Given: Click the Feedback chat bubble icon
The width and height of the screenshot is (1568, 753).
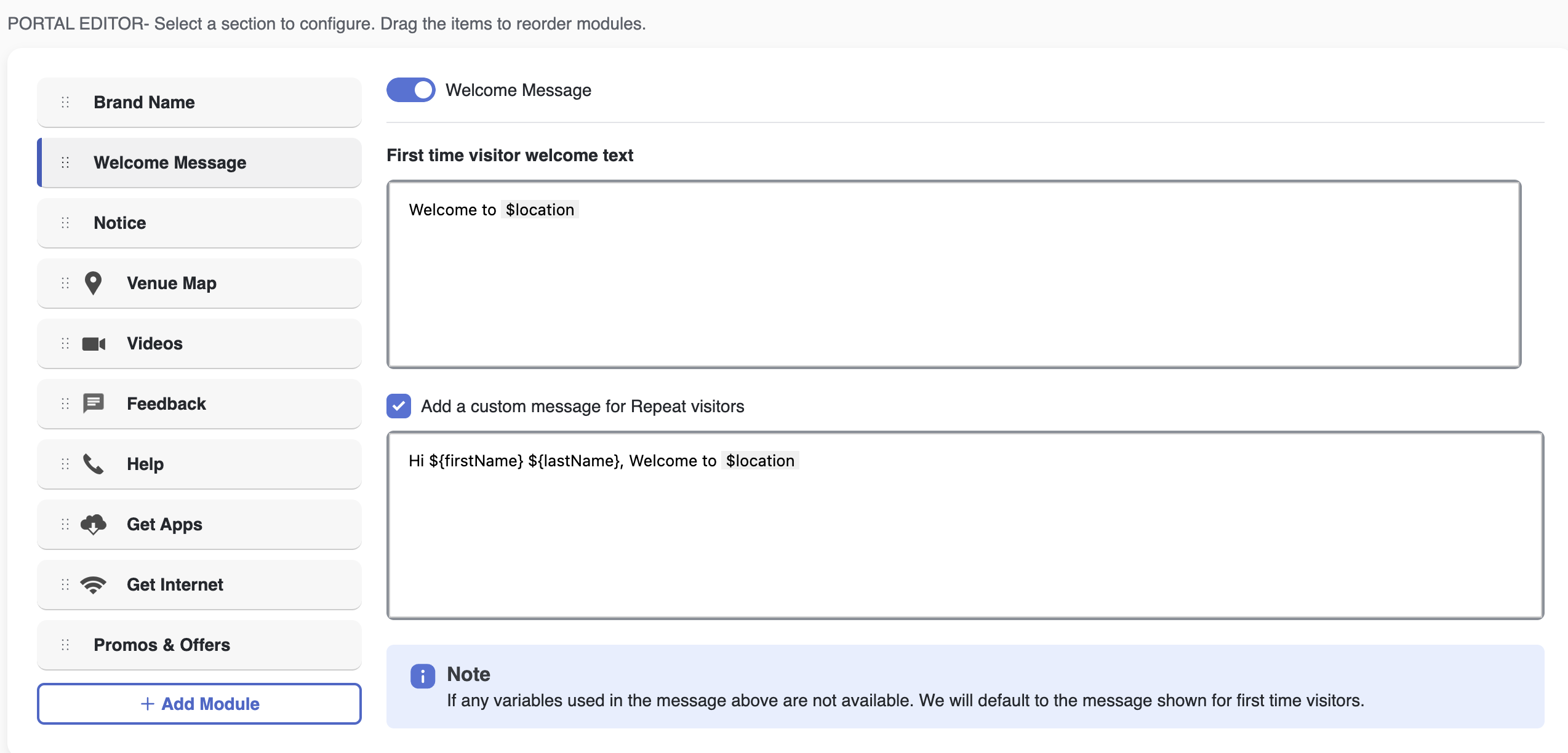Looking at the screenshot, I should 94,404.
